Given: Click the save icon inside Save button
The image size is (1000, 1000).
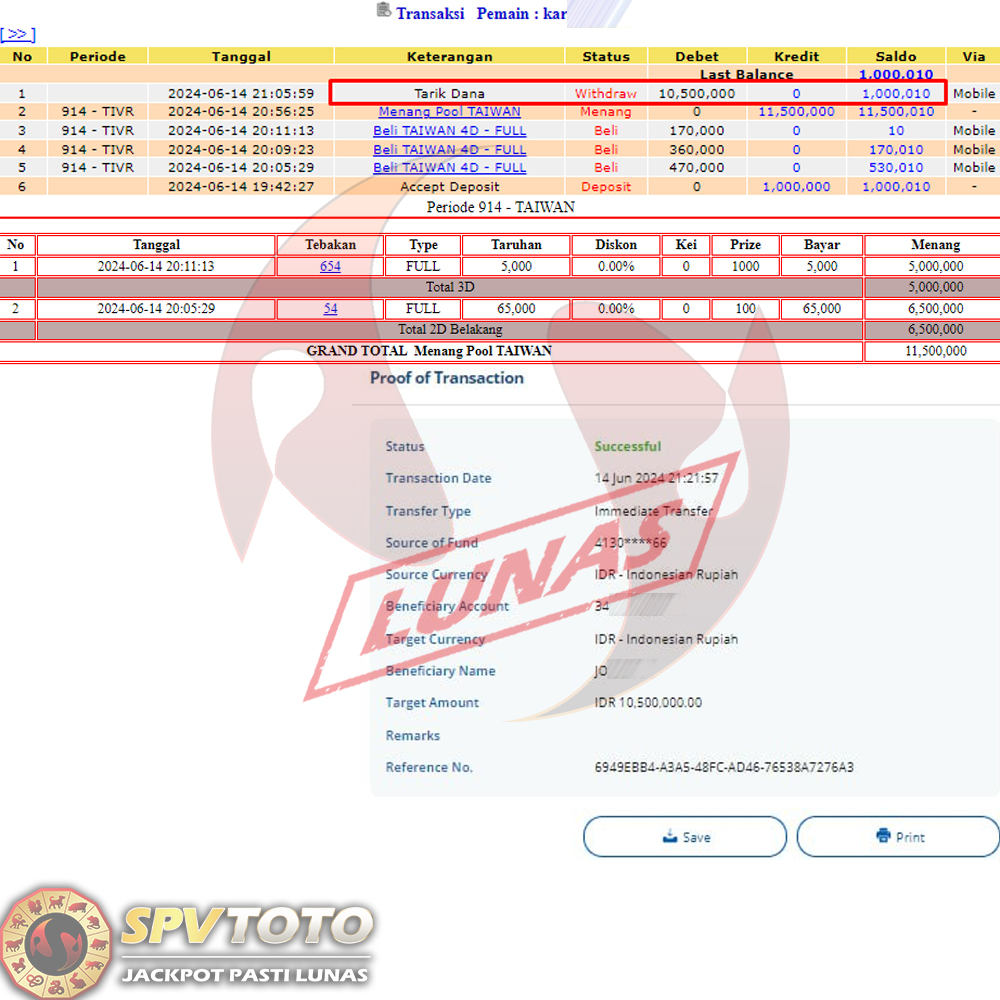Looking at the screenshot, I should 670,836.
